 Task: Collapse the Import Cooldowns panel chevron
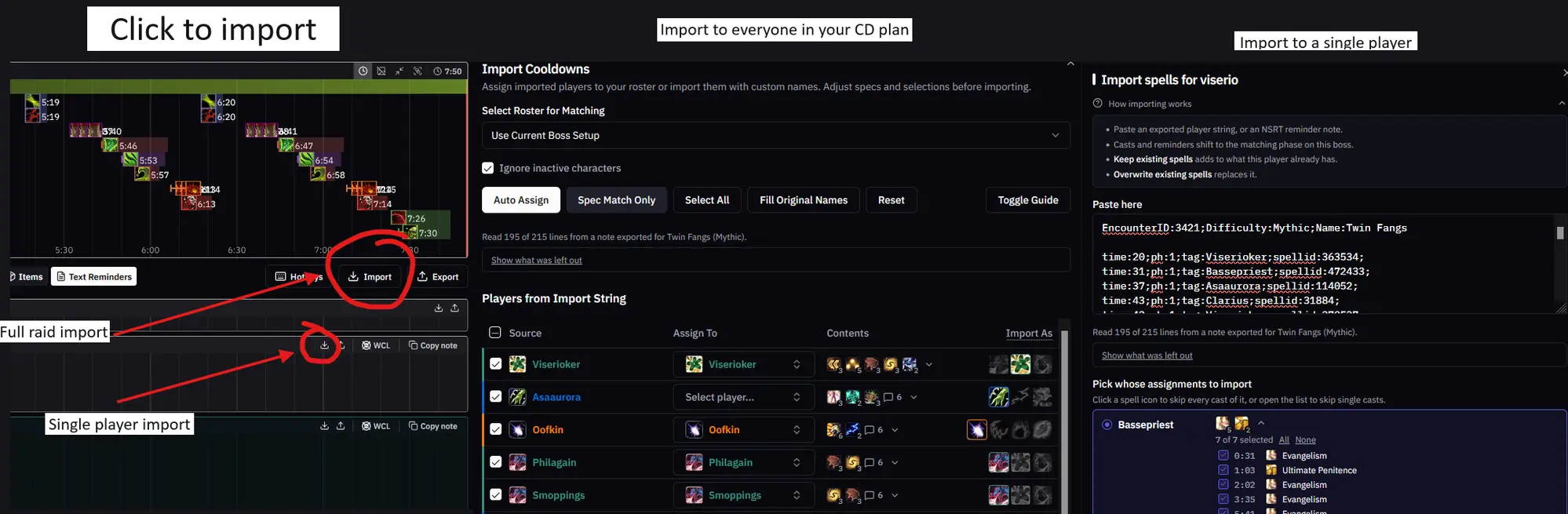(1070, 64)
